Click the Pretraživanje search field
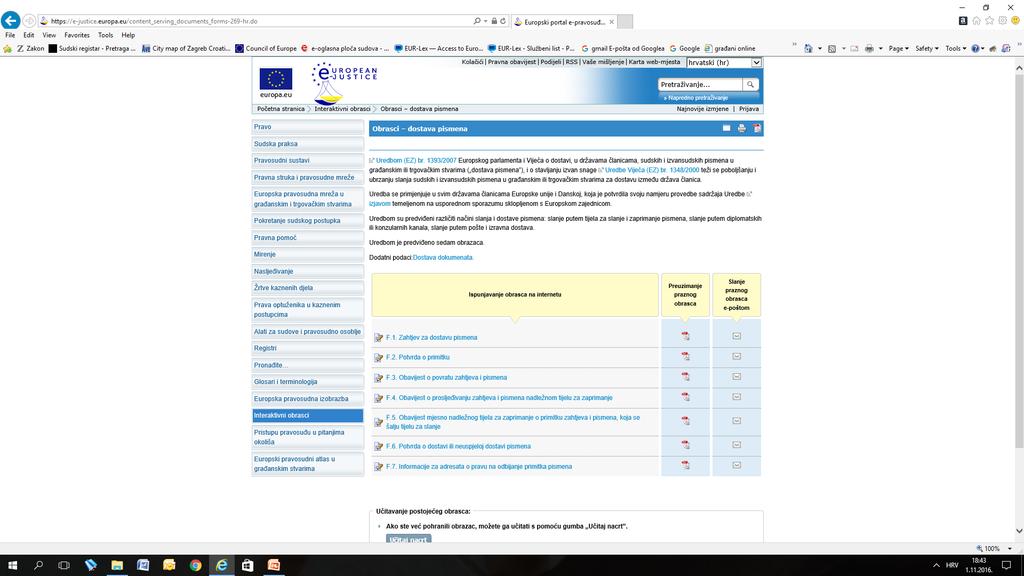 [x=700, y=84]
